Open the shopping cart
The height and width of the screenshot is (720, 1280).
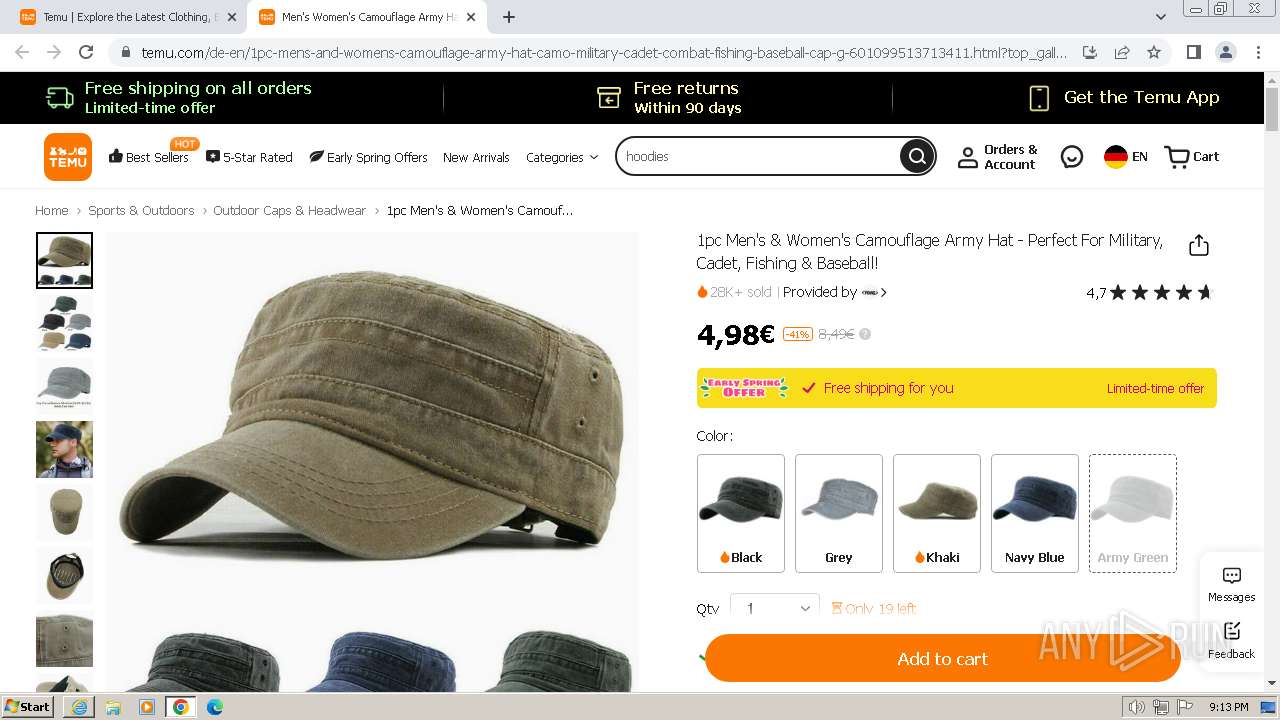pyautogui.click(x=1192, y=157)
